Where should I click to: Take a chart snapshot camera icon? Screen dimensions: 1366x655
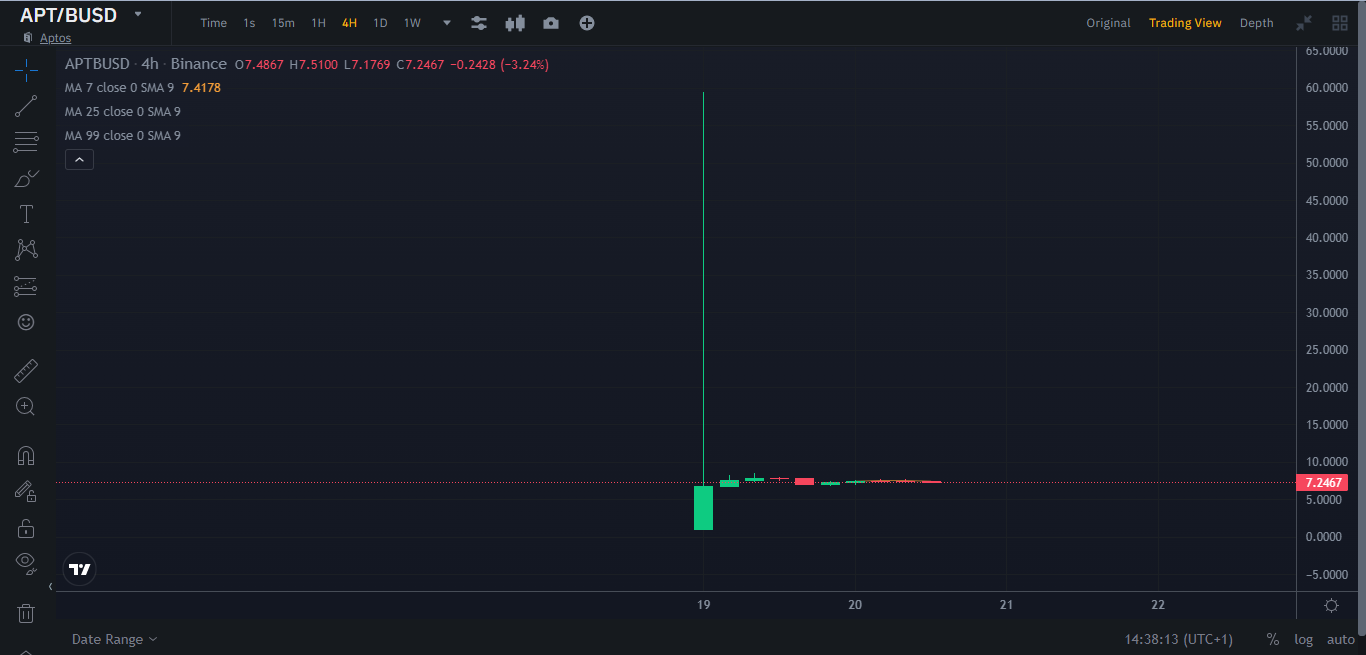click(551, 23)
